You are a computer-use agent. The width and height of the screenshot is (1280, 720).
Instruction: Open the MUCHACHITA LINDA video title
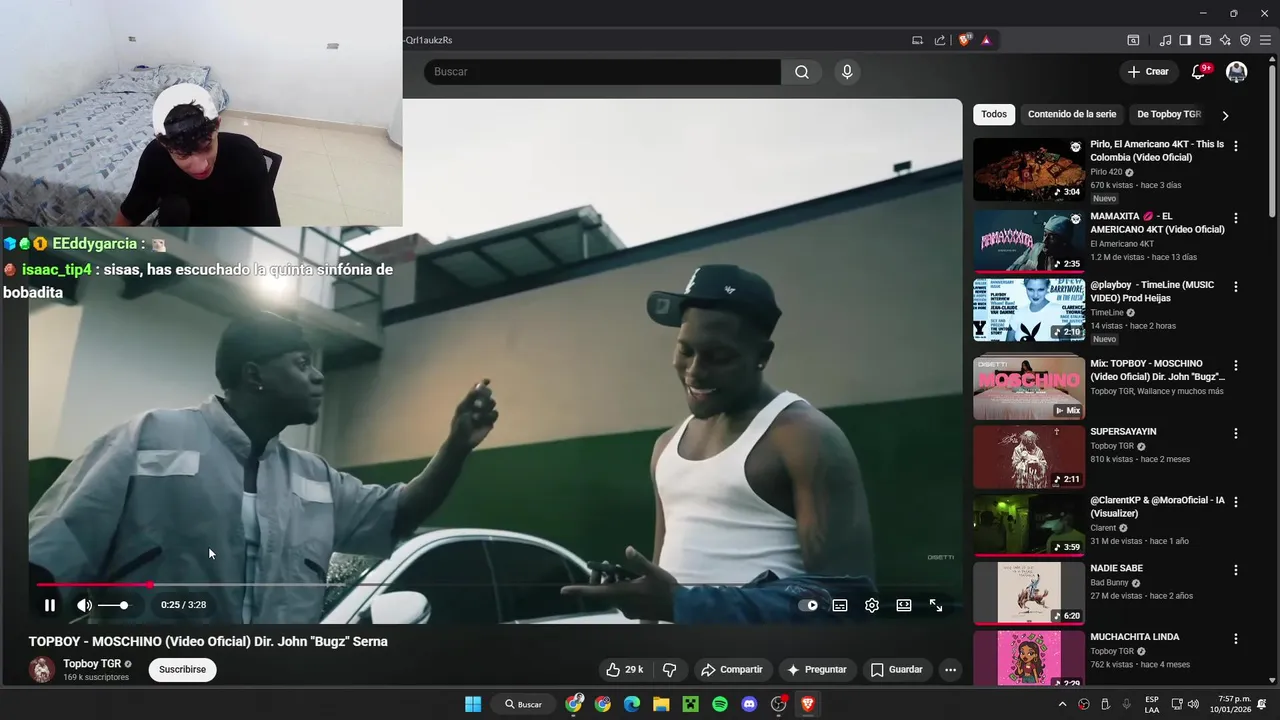[1135, 637]
